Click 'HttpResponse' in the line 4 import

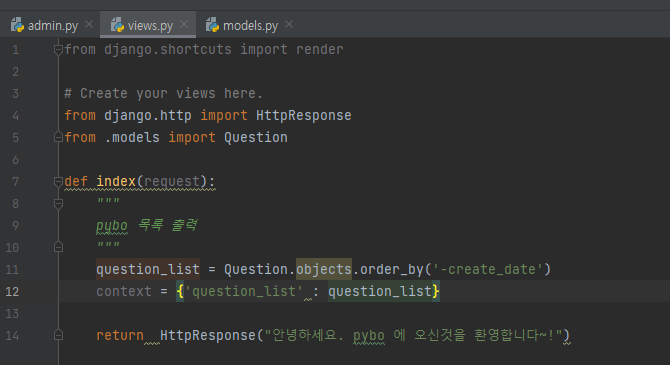[x=304, y=115]
